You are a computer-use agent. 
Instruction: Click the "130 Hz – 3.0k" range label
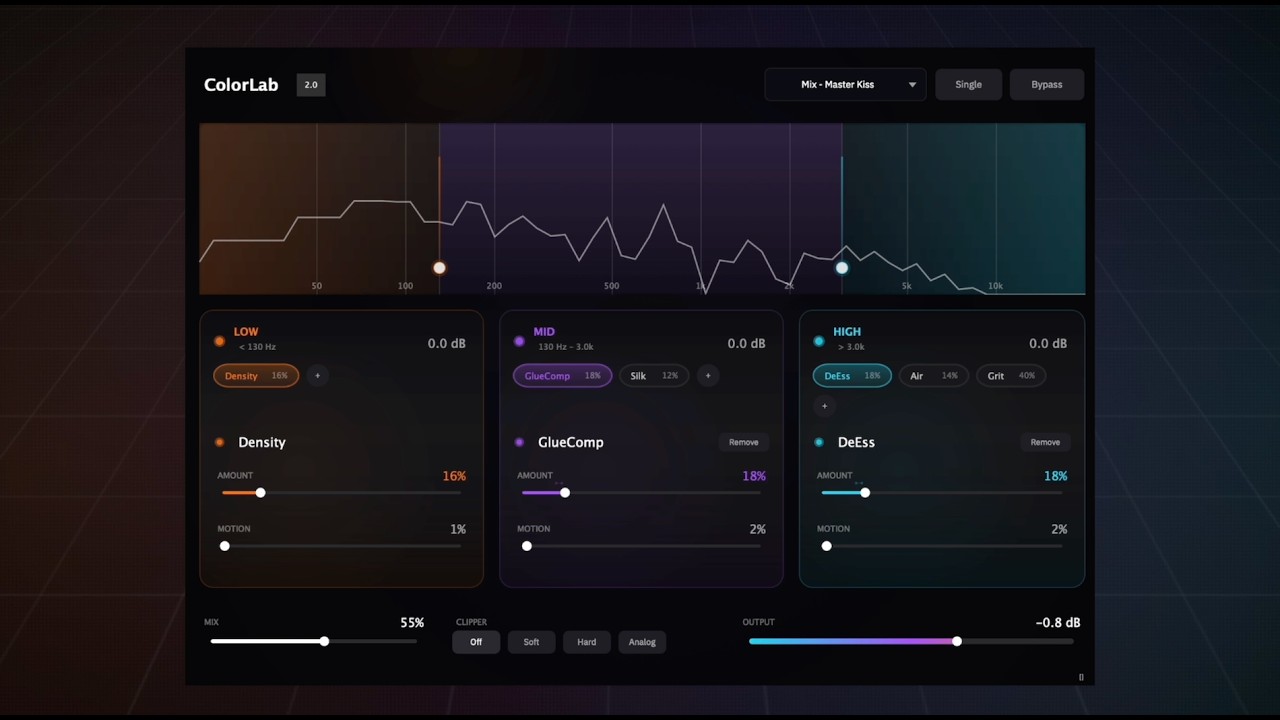(566, 347)
